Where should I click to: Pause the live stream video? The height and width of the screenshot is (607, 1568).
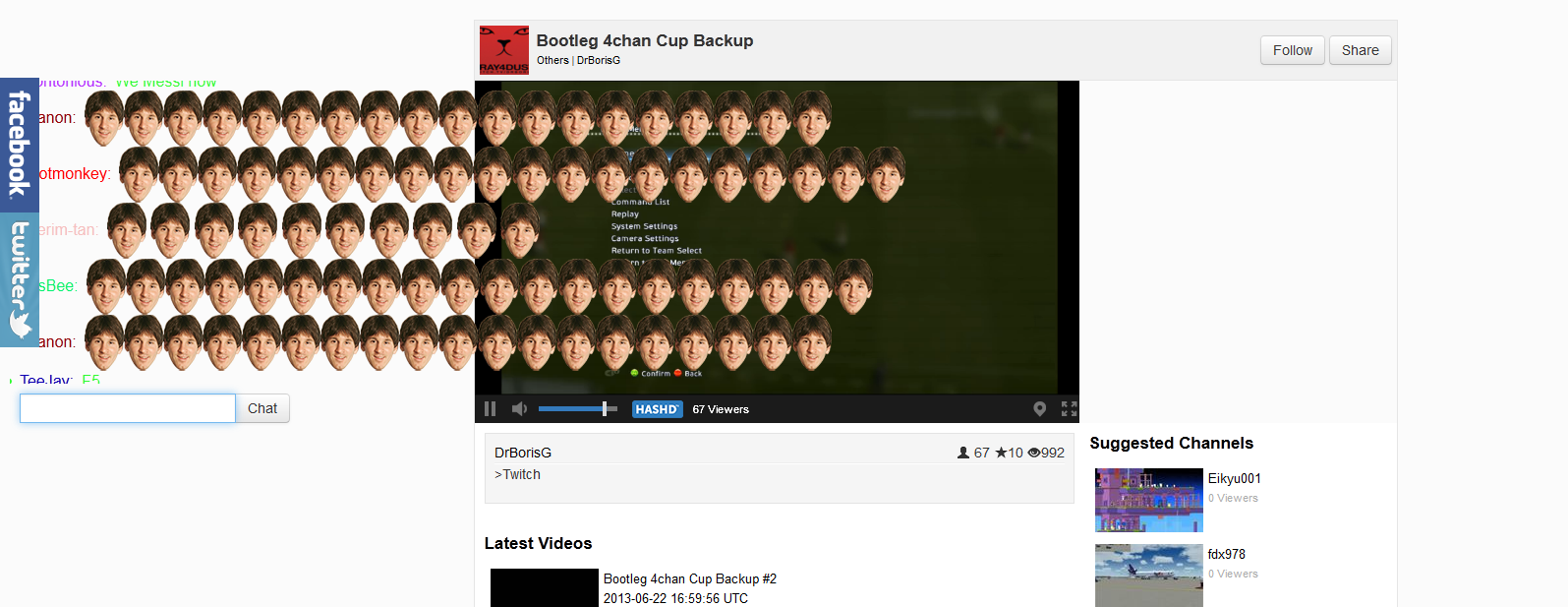(x=490, y=409)
